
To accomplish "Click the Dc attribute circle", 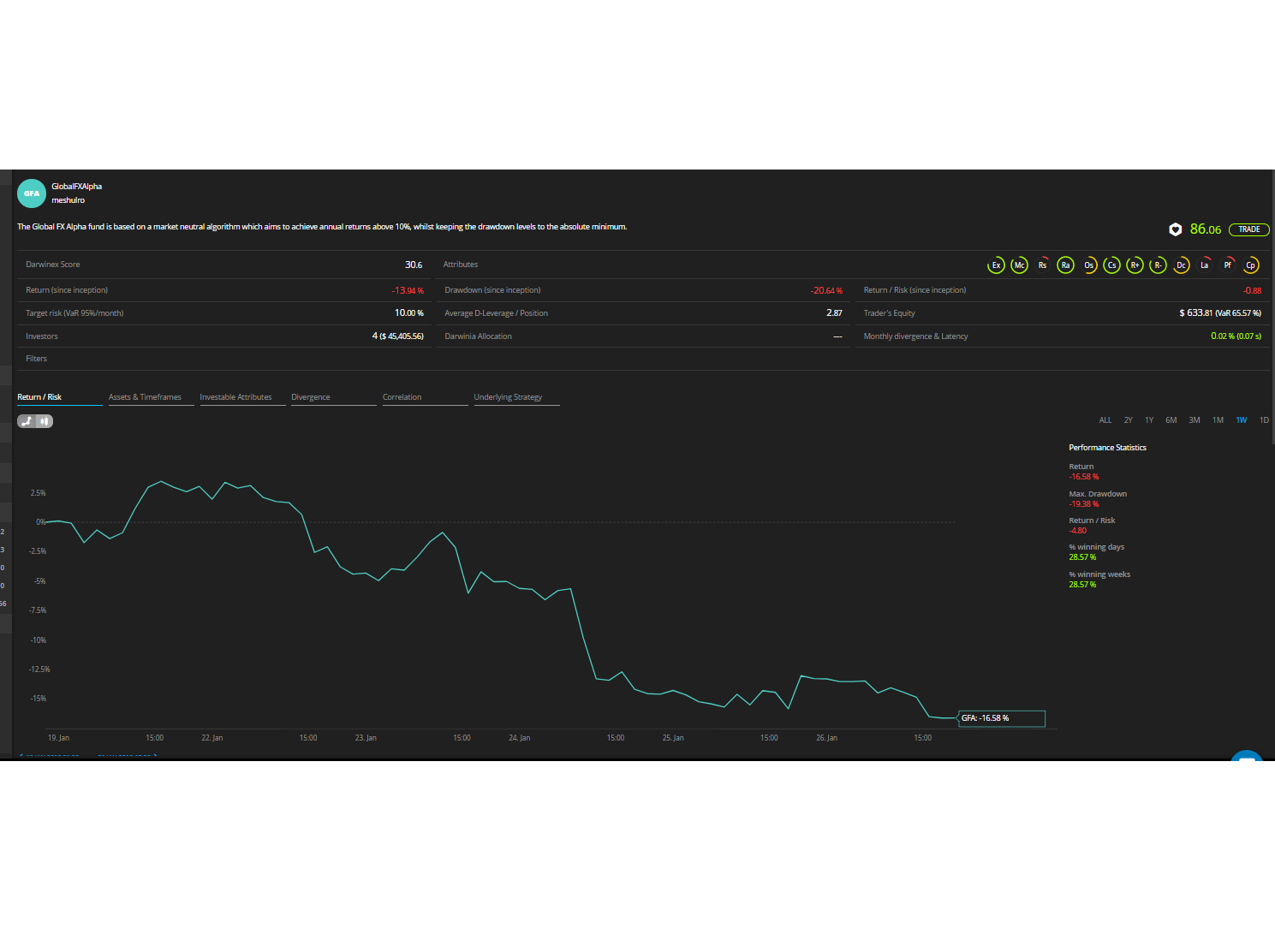I will pos(1181,265).
